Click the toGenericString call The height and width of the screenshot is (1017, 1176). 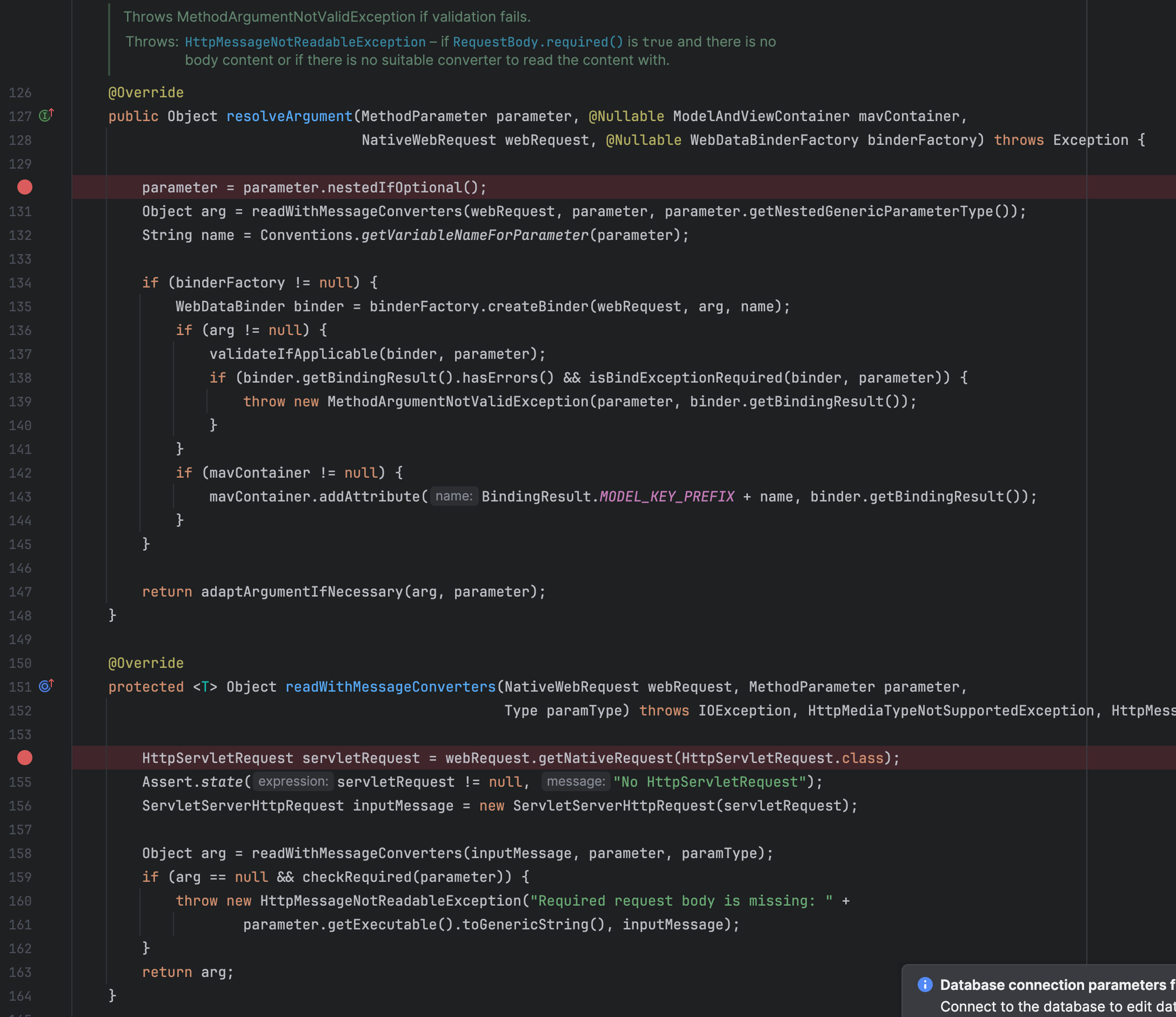pyautogui.click(x=525, y=924)
